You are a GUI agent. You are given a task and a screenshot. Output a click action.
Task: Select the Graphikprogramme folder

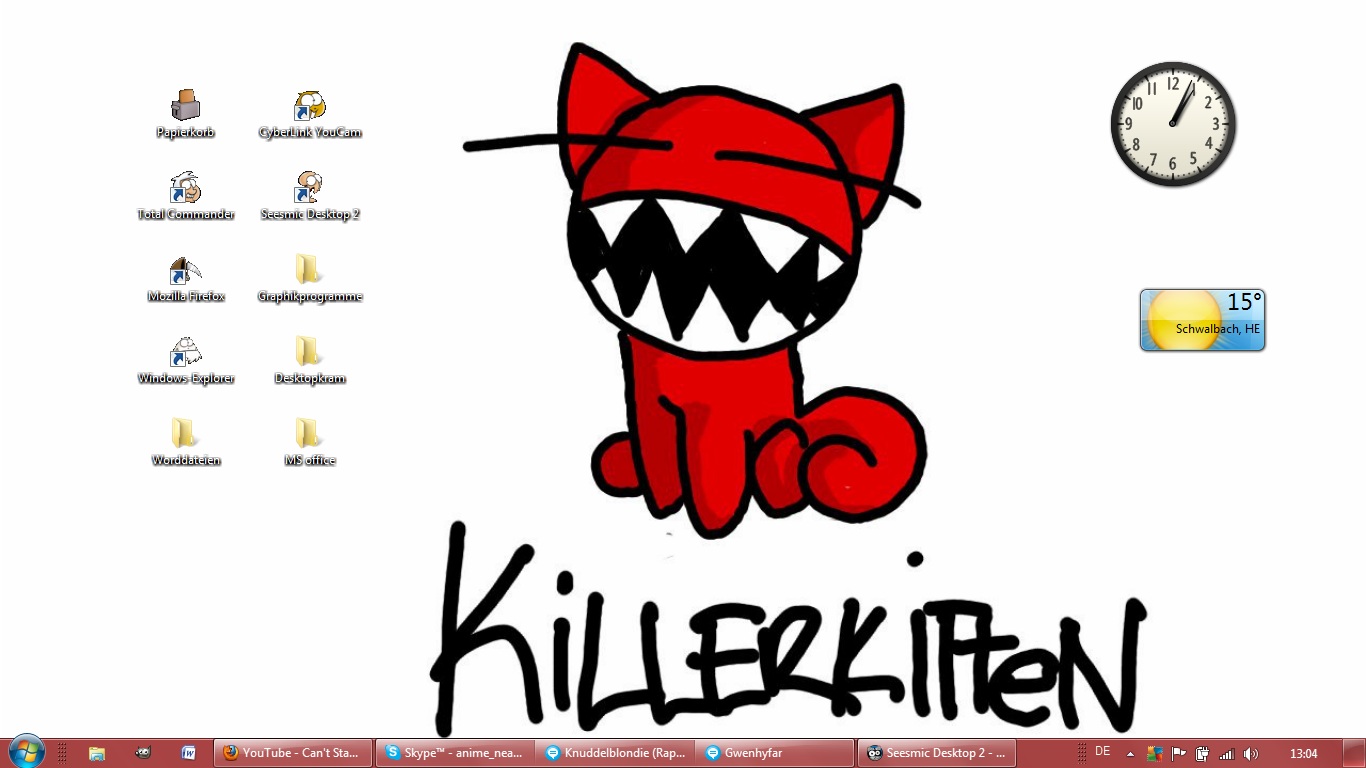pyautogui.click(x=309, y=270)
